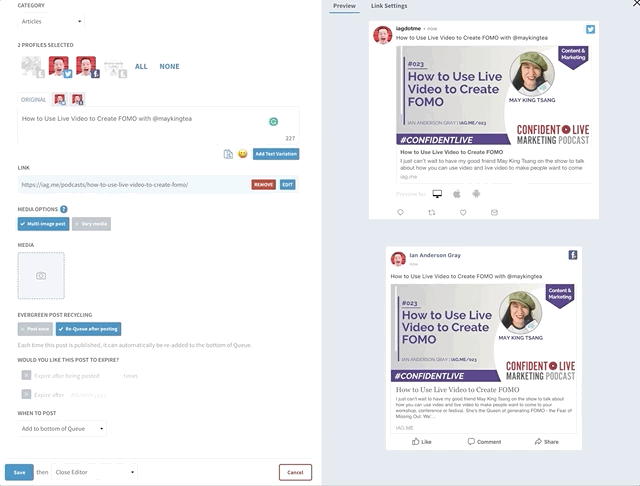Image resolution: width=640 pixels, height=486 pixels.
Task: Click the Twitter logo on the tweet preview
Action: click(x=590, y=29)
